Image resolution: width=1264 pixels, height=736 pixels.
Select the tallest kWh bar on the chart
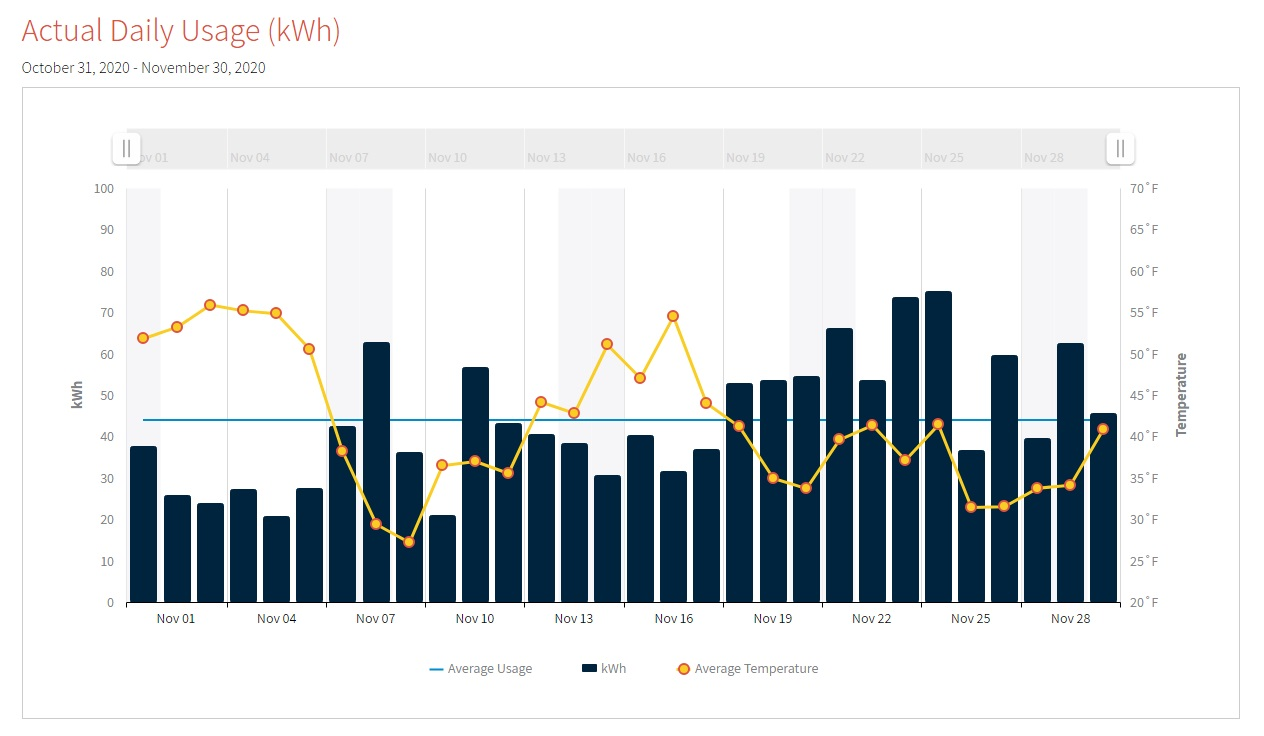[938, 447]
